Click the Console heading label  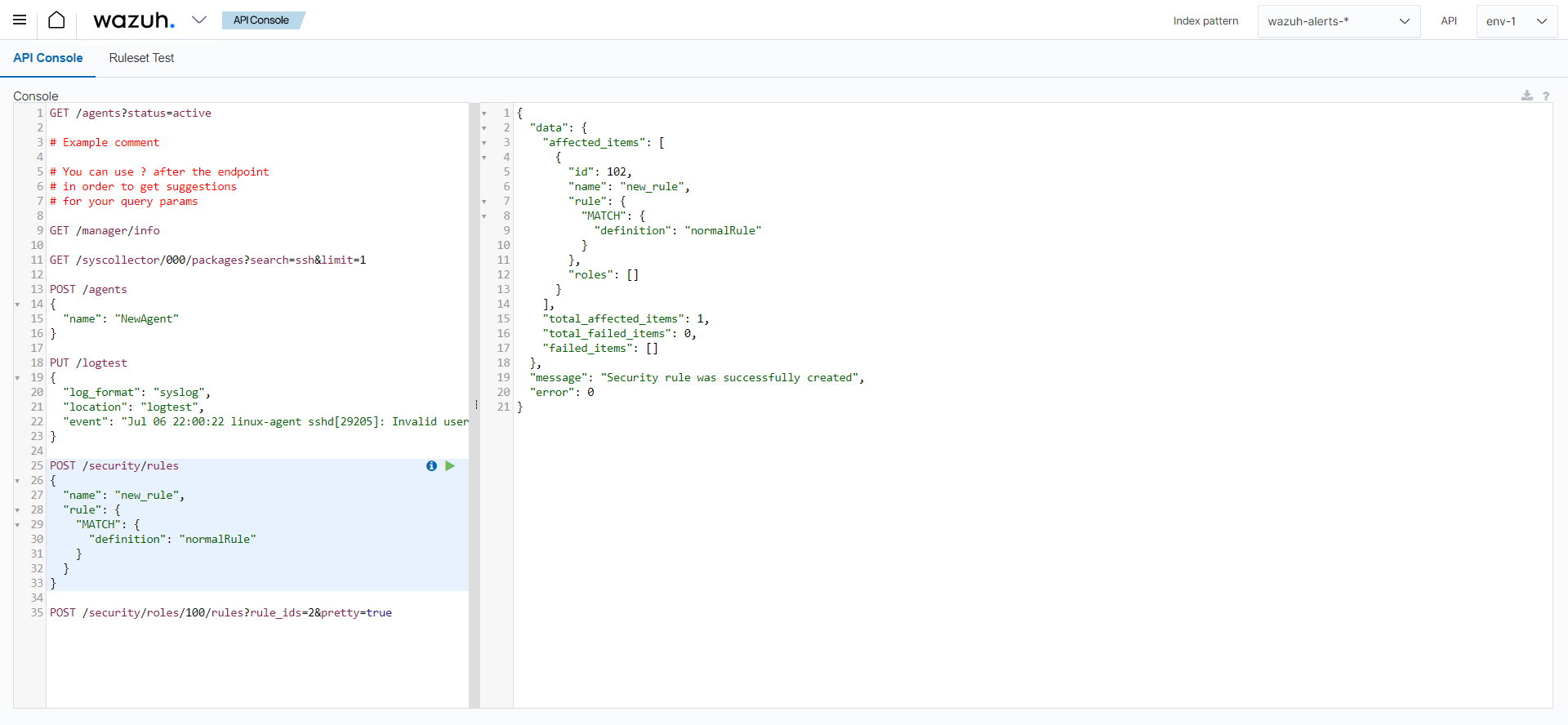coord(36,96)
